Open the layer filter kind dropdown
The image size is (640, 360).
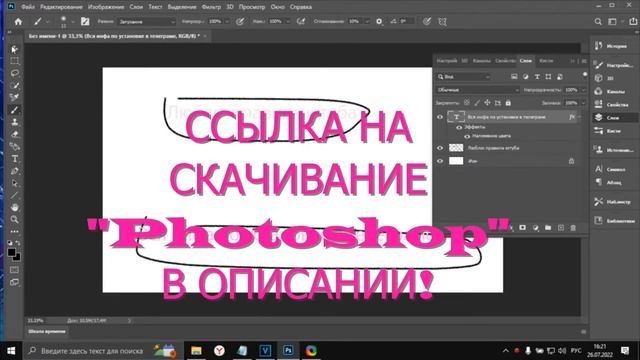(x=464, y=77)
